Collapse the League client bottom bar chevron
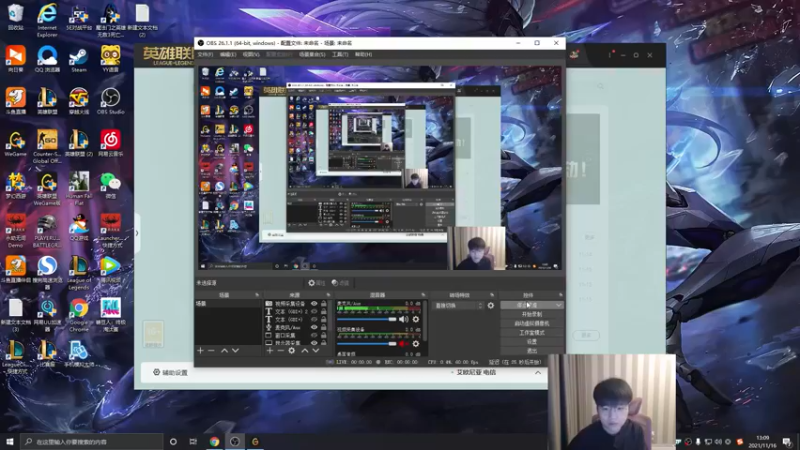Screen dimensions: 800x450 (x=538, y=373)
